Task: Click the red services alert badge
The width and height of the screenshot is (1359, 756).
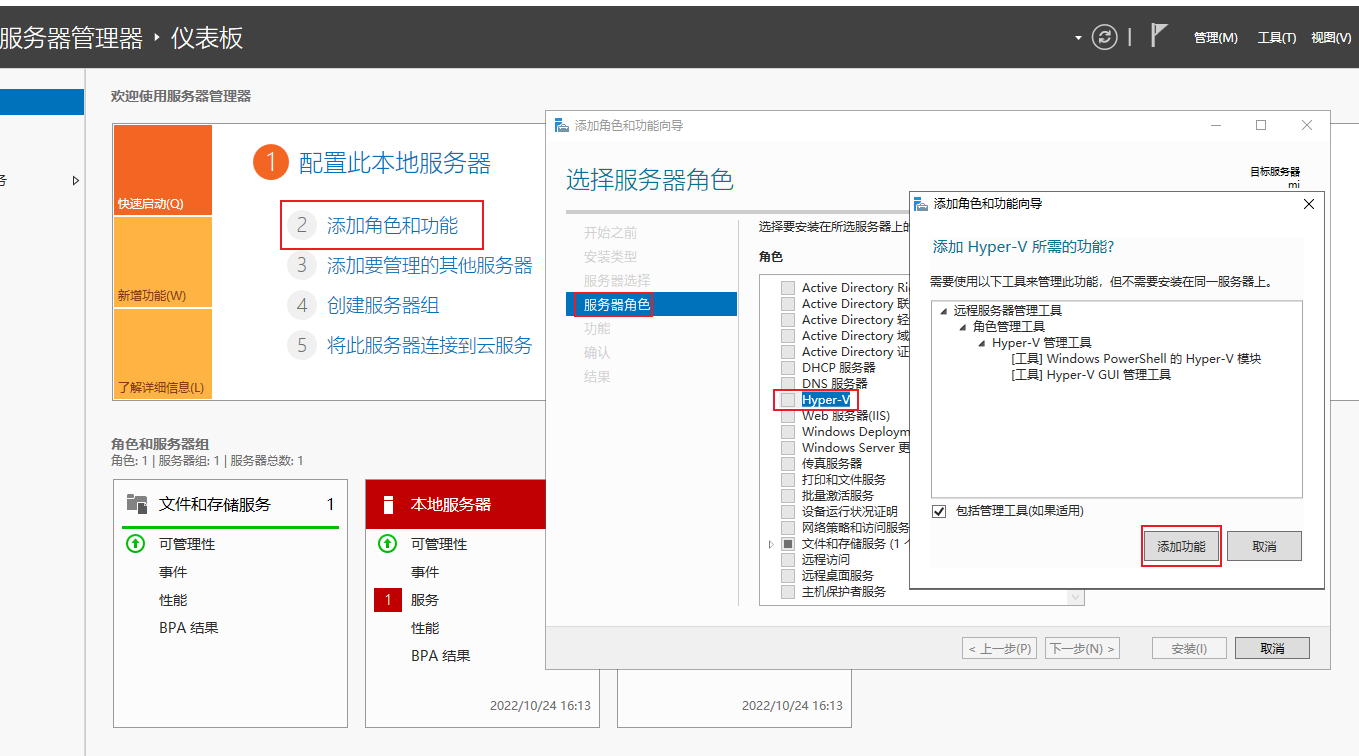Action: point(387,600)
